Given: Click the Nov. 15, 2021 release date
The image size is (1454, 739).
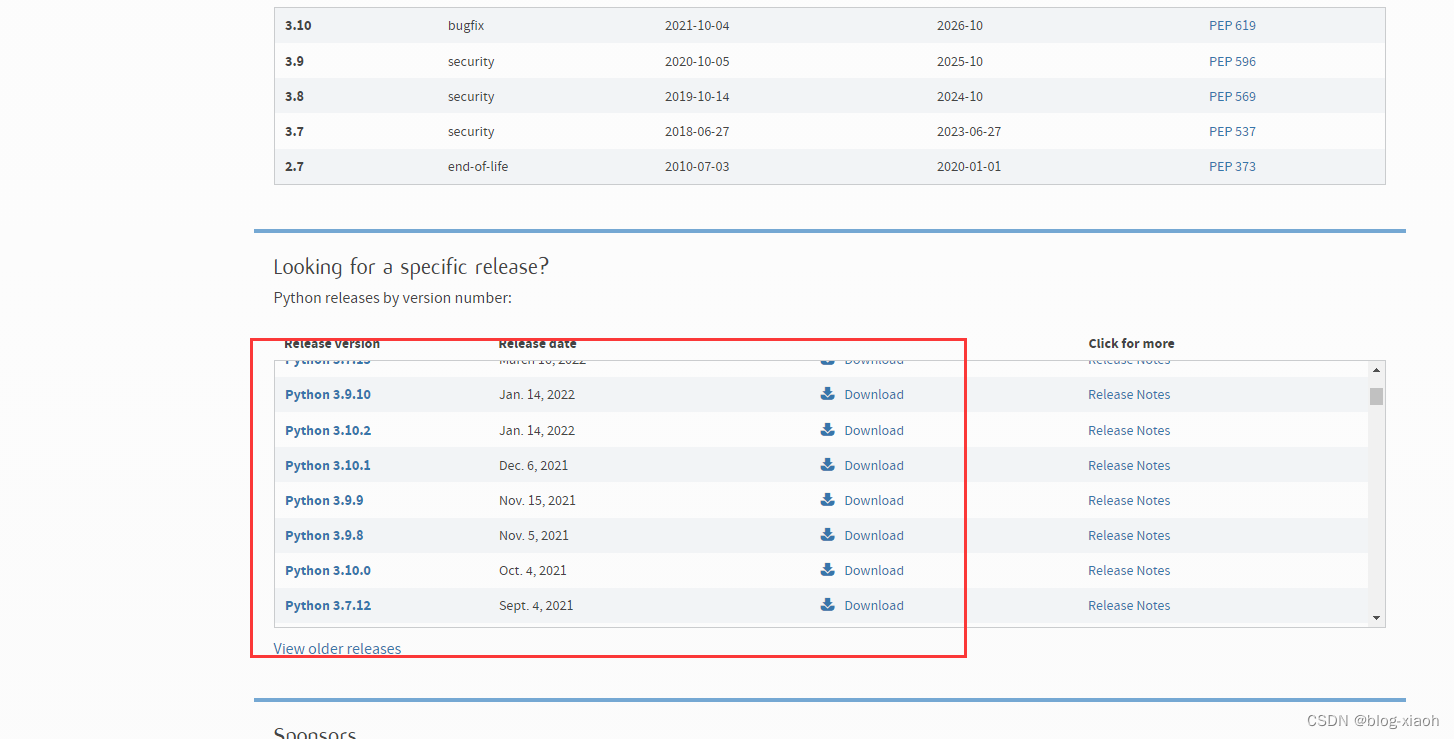Looking at the screenshot, I should point(537,501).
